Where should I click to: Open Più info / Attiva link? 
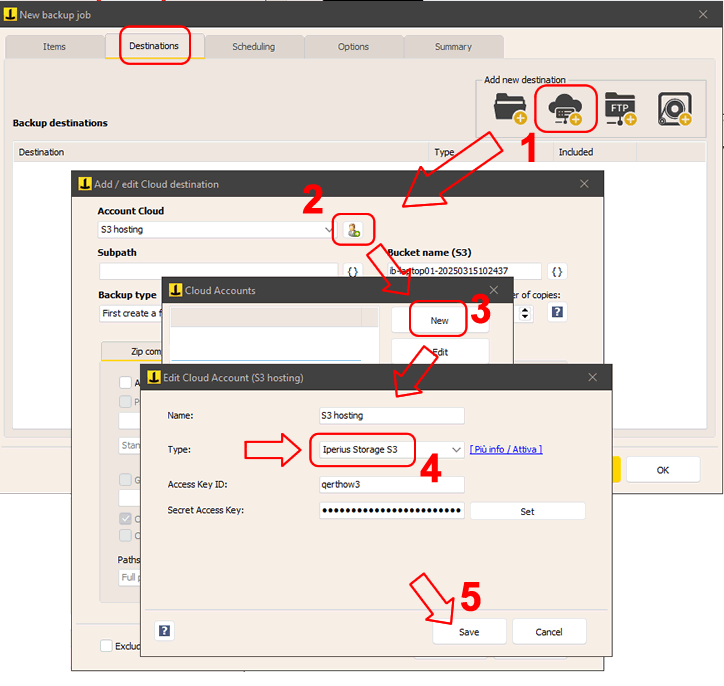(x=506, y=449)
